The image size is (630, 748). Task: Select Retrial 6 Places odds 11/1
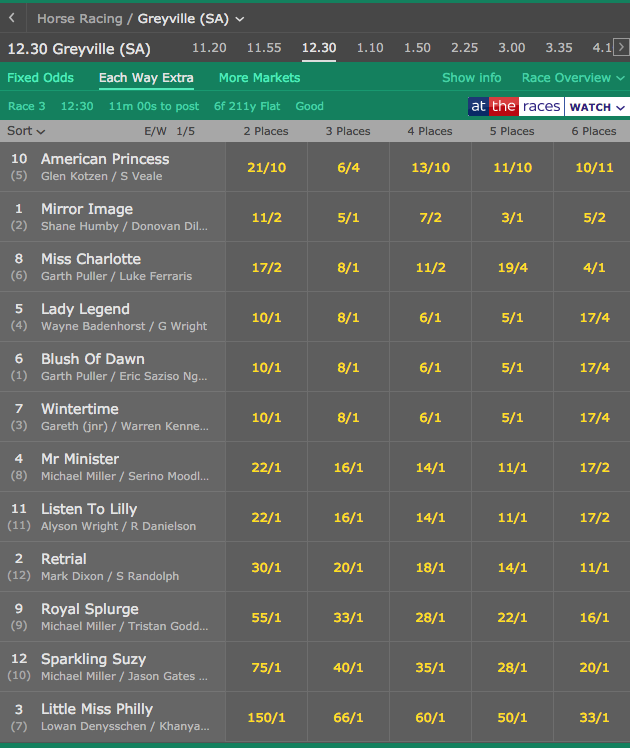pyautogui.click(x=594, y=567)
